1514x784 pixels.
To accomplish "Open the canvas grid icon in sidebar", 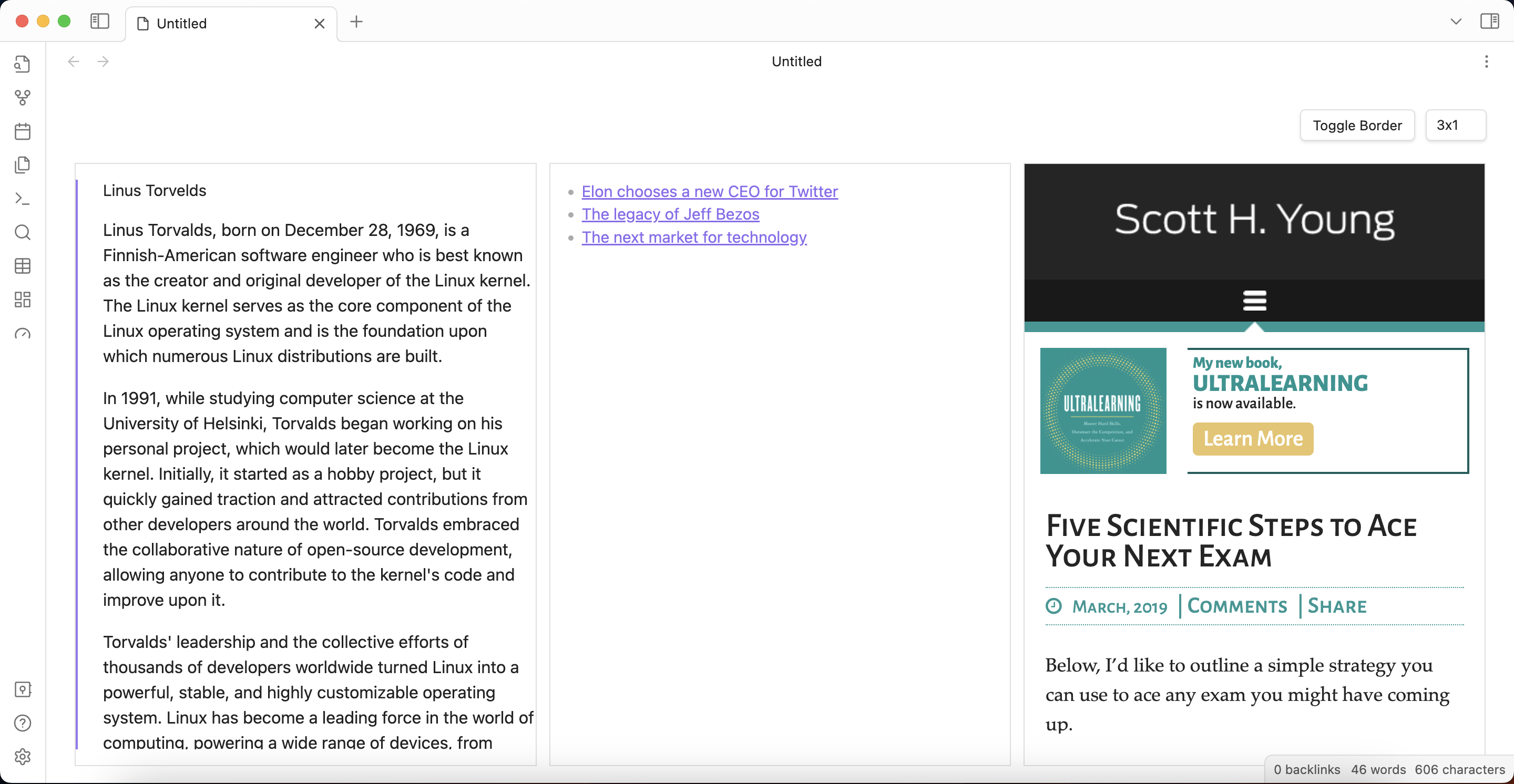I will [x=22, y=300].
